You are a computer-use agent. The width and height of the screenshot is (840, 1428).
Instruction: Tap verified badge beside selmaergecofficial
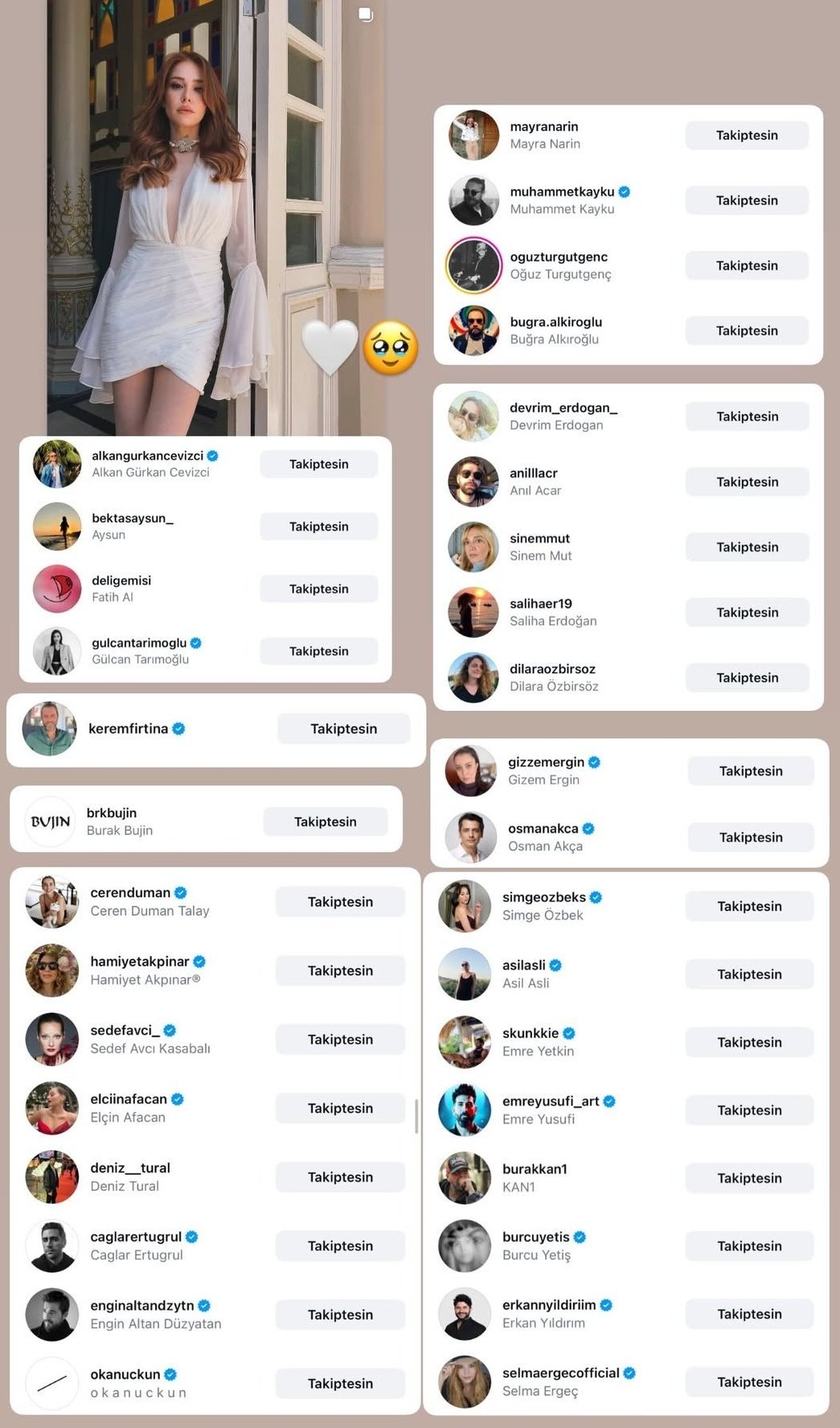[x=629, y=1373]
